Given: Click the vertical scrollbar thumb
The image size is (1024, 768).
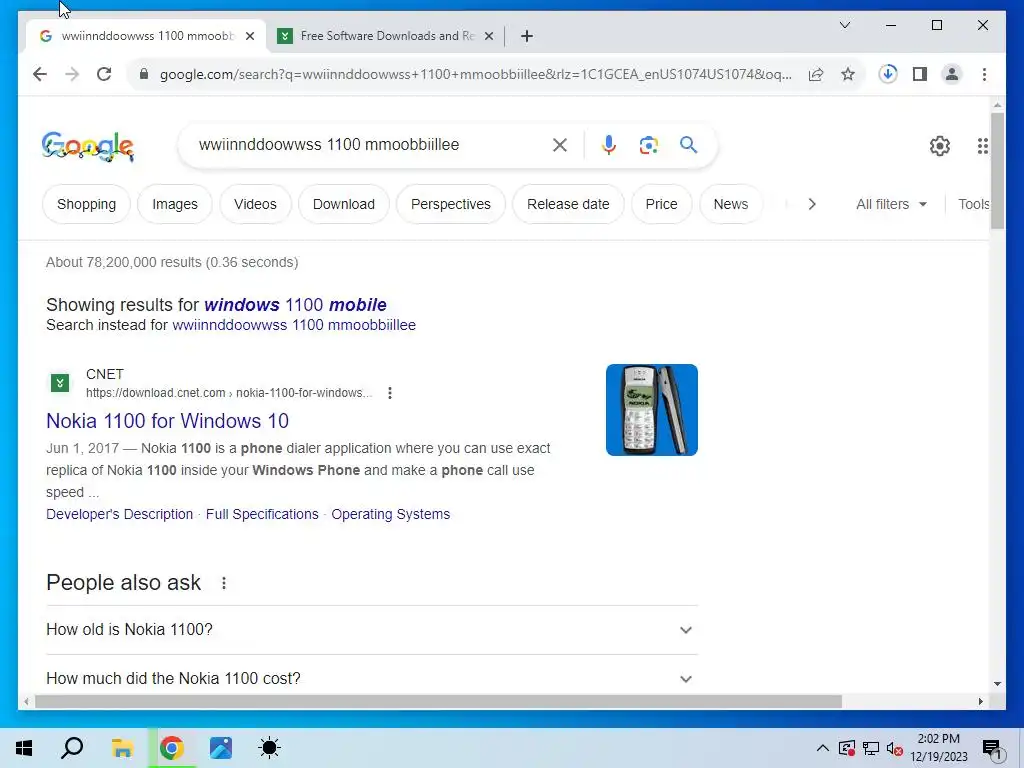Looking at the screenshot, I should tap(997, 170).
